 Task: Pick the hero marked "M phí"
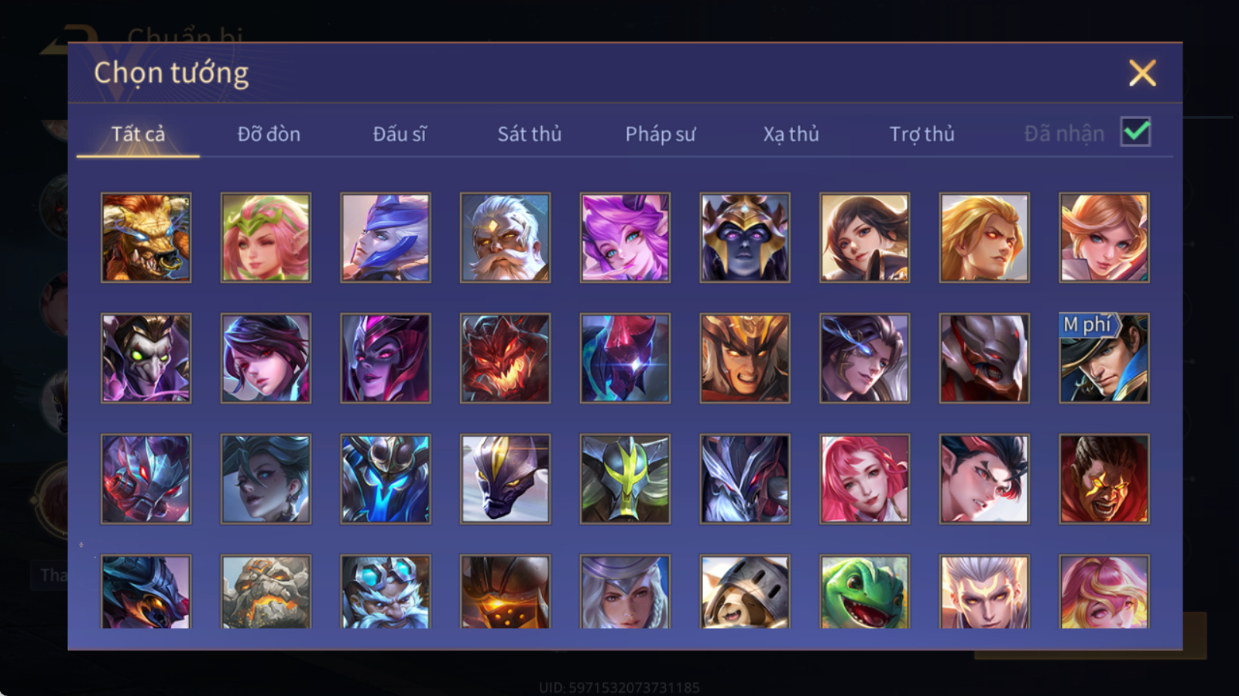point(1104,358)
